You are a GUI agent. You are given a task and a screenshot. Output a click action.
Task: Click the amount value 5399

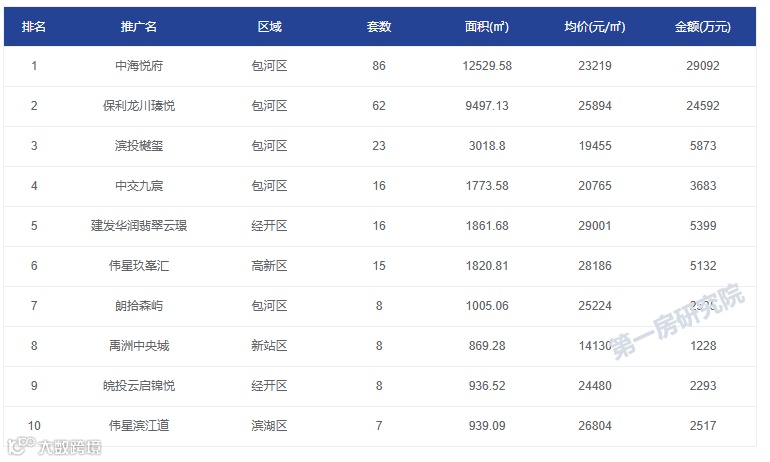(703, 226)
